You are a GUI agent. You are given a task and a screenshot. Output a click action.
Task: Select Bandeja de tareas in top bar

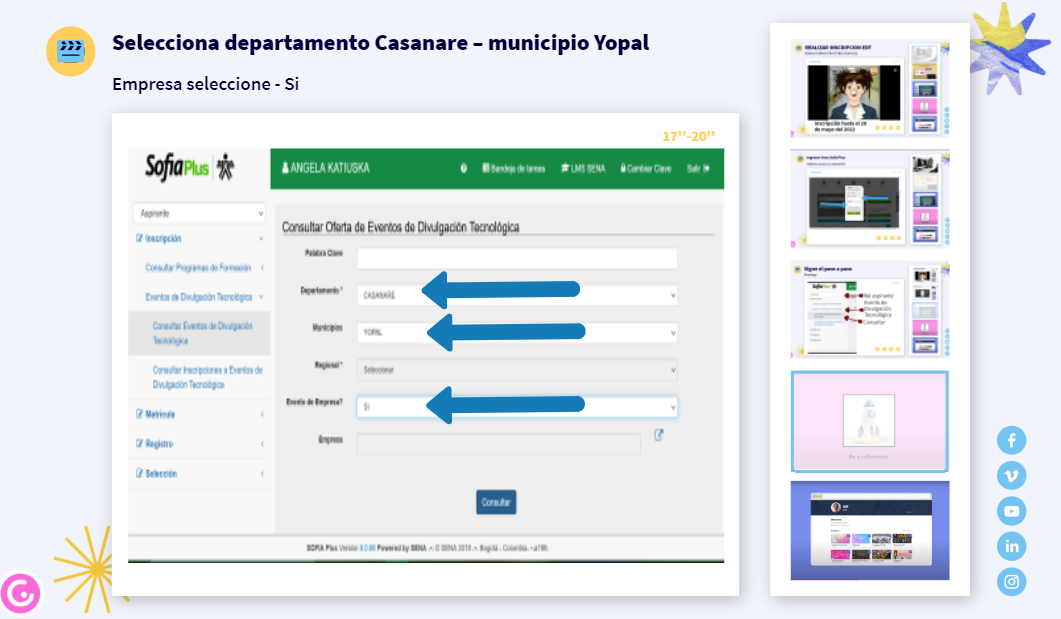[514, 168]
